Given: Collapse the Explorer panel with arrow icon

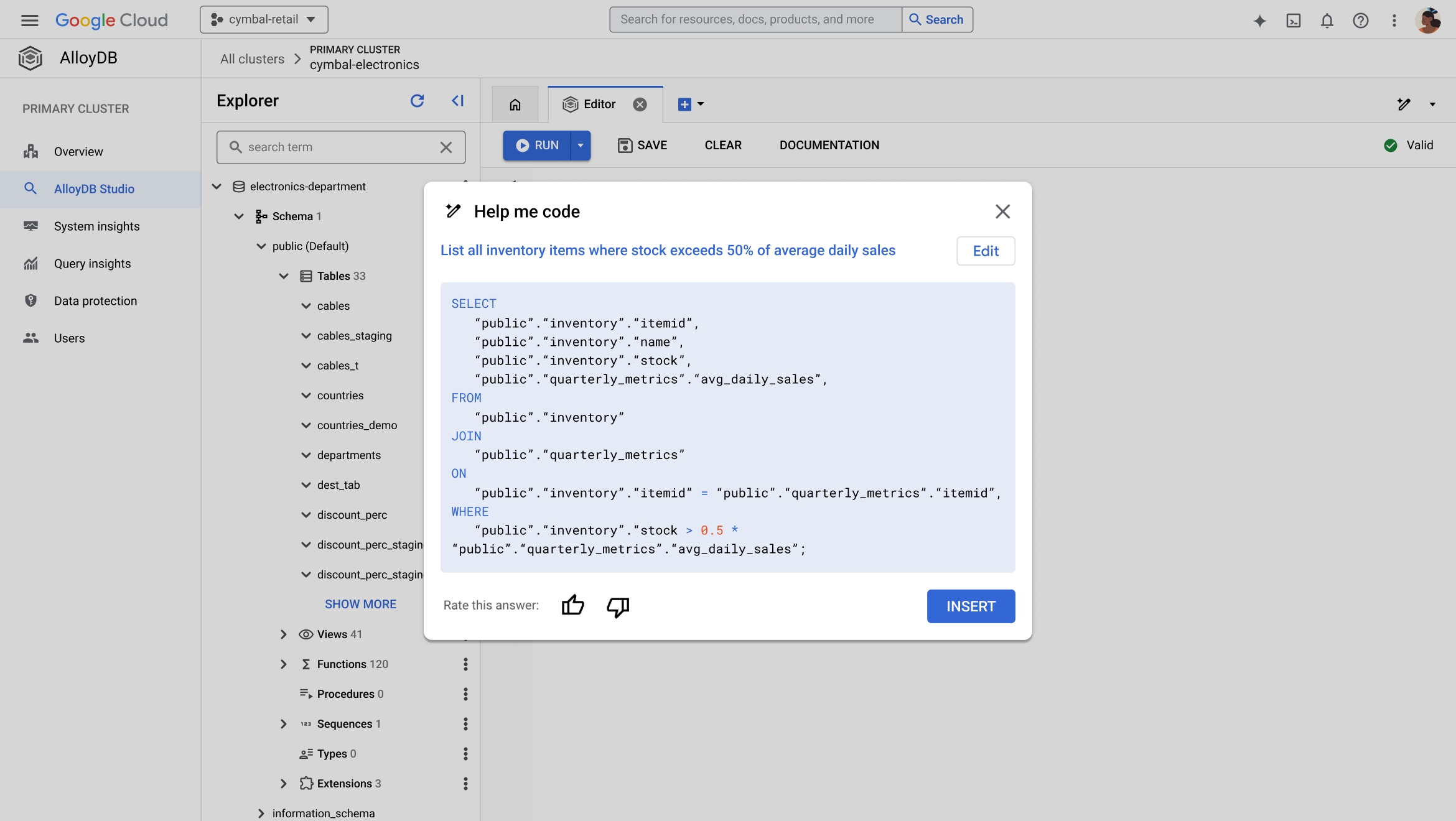Looking at the screenshot, I should [458, 101].
